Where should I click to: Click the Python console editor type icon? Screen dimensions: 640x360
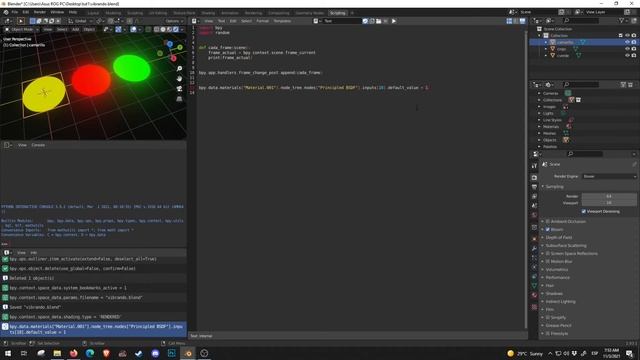(7, 145)
